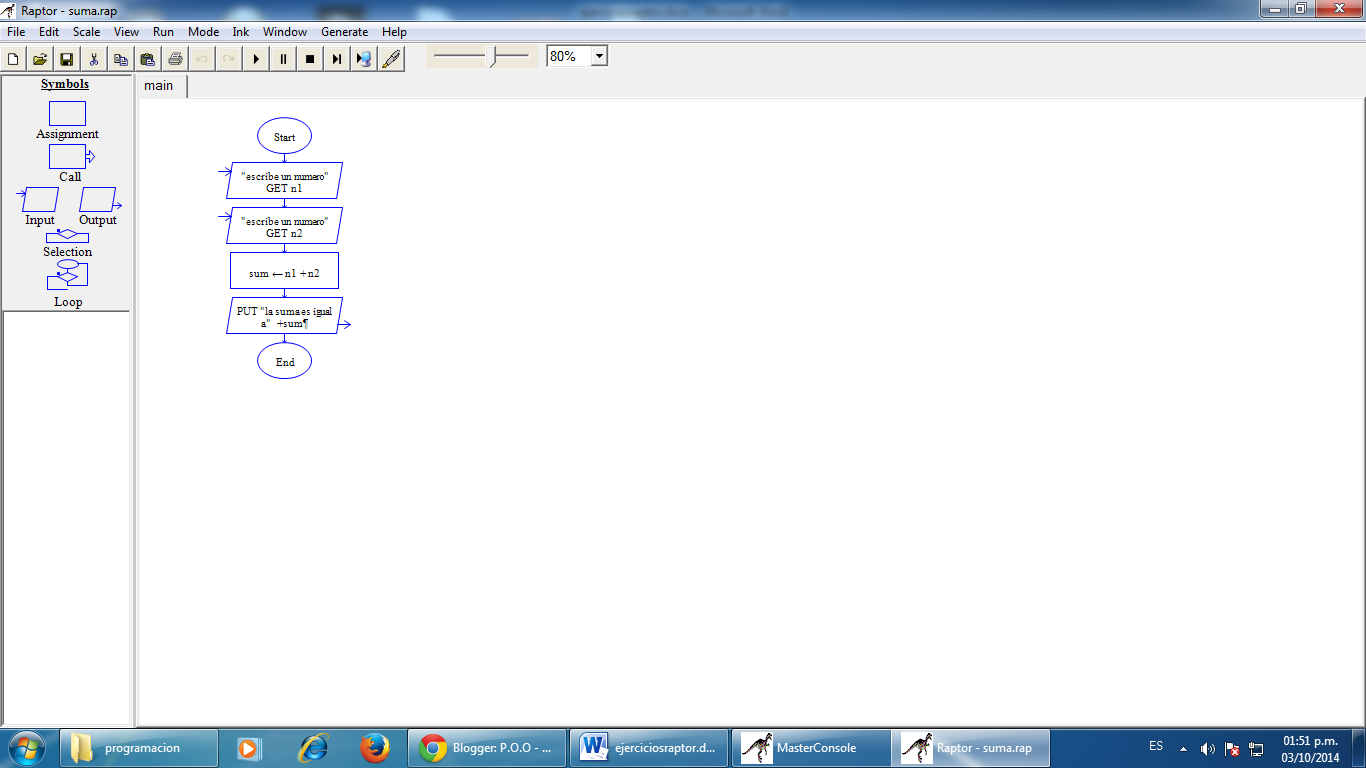The width and height of the screenshot is (1366, 768).
Task: Select the sum ← n1 + n2 assignment
Action: [284, 271]
